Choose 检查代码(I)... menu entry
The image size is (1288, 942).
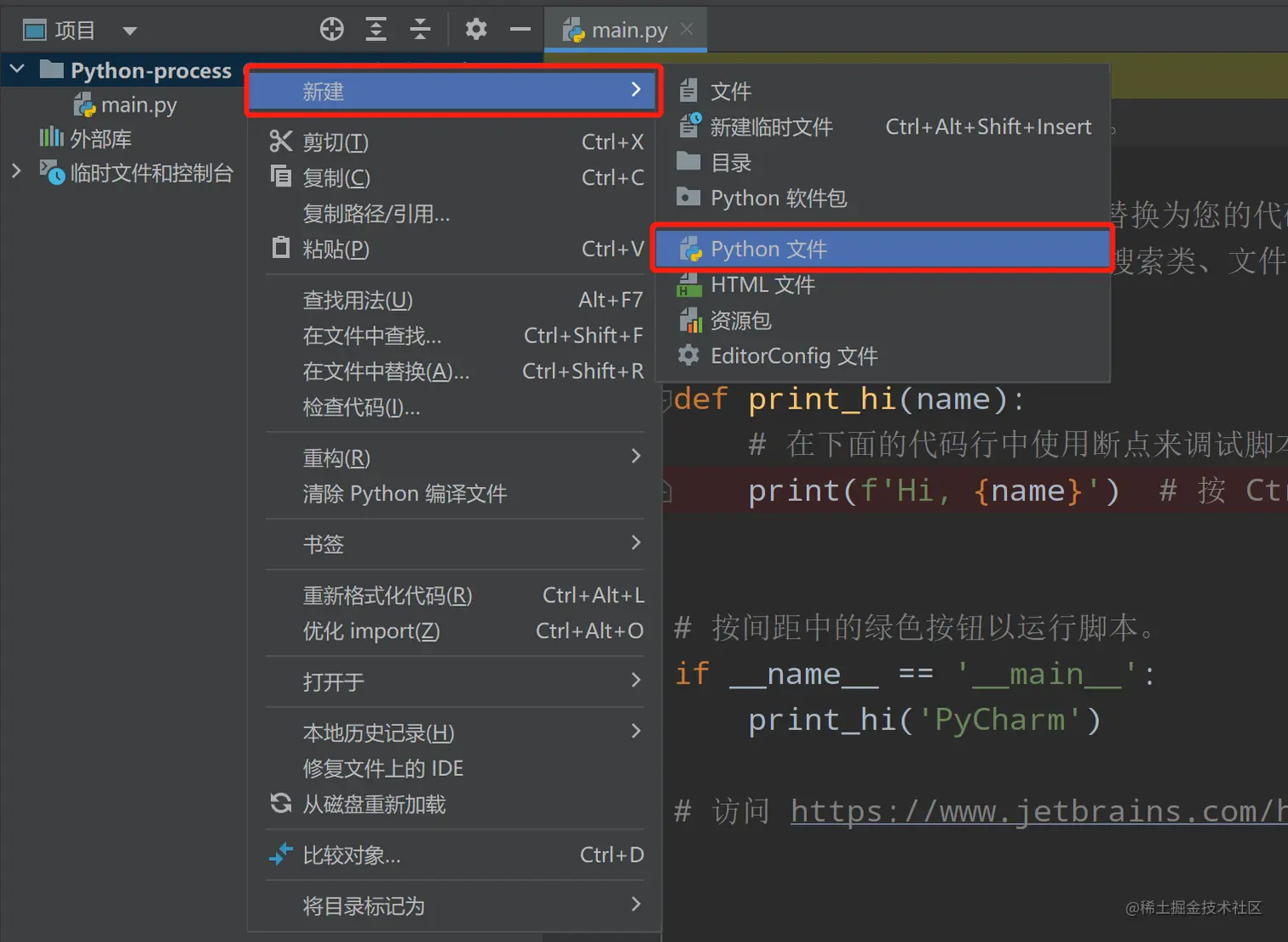pos(456,407)
